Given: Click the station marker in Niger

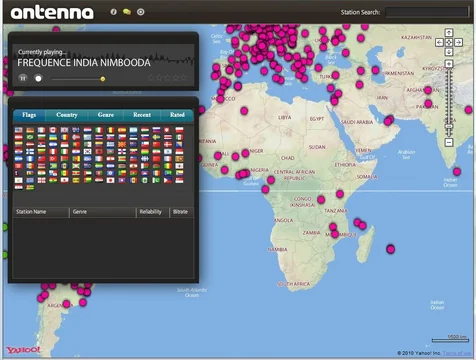Looking at the screenshot, I should (x=245, y=153).
